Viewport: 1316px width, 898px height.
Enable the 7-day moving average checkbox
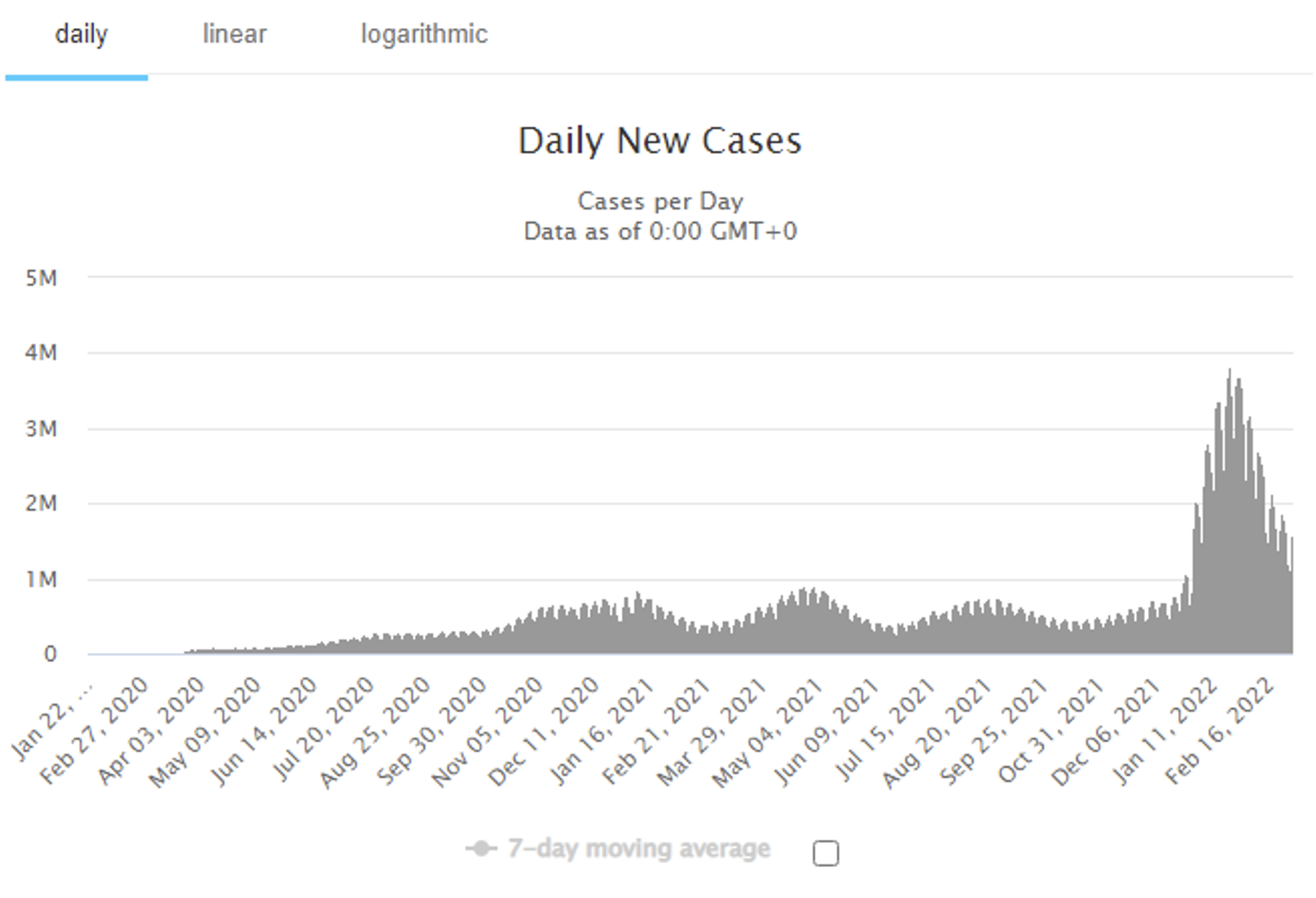pyautogui.click(x=825, y=853)
